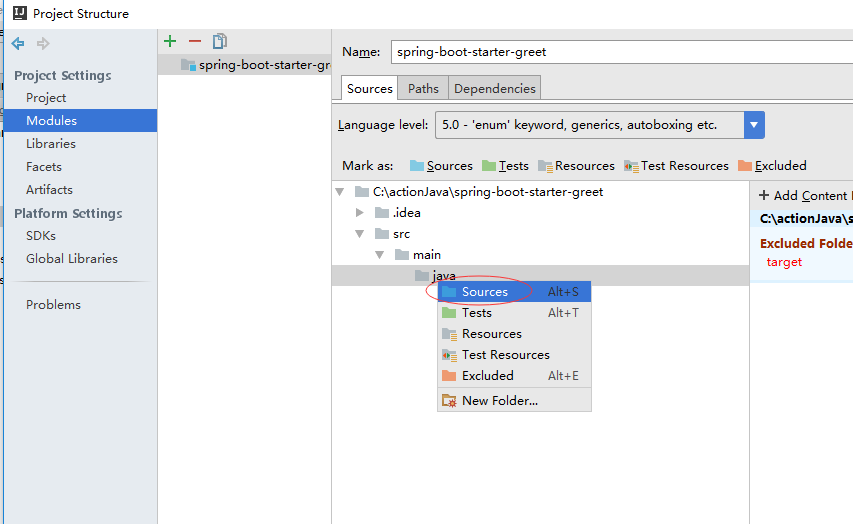Collapse the main folder node
The height and width of the screenshot is (524, 853).
point(380,255)
